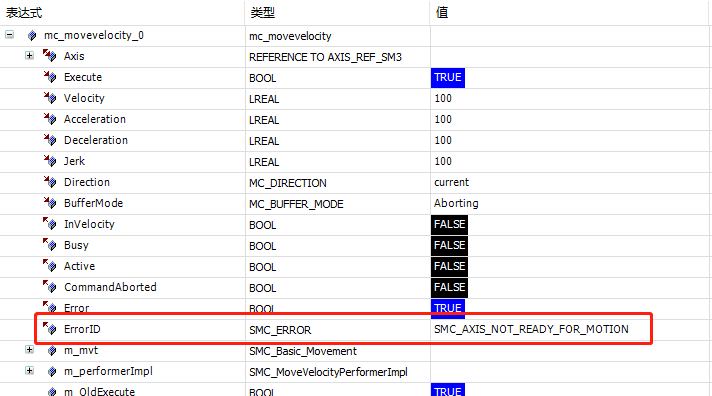Viewport: 712px width, 396px height.
Task: Click the m_mvt variable icon
Action: [52, 351]
